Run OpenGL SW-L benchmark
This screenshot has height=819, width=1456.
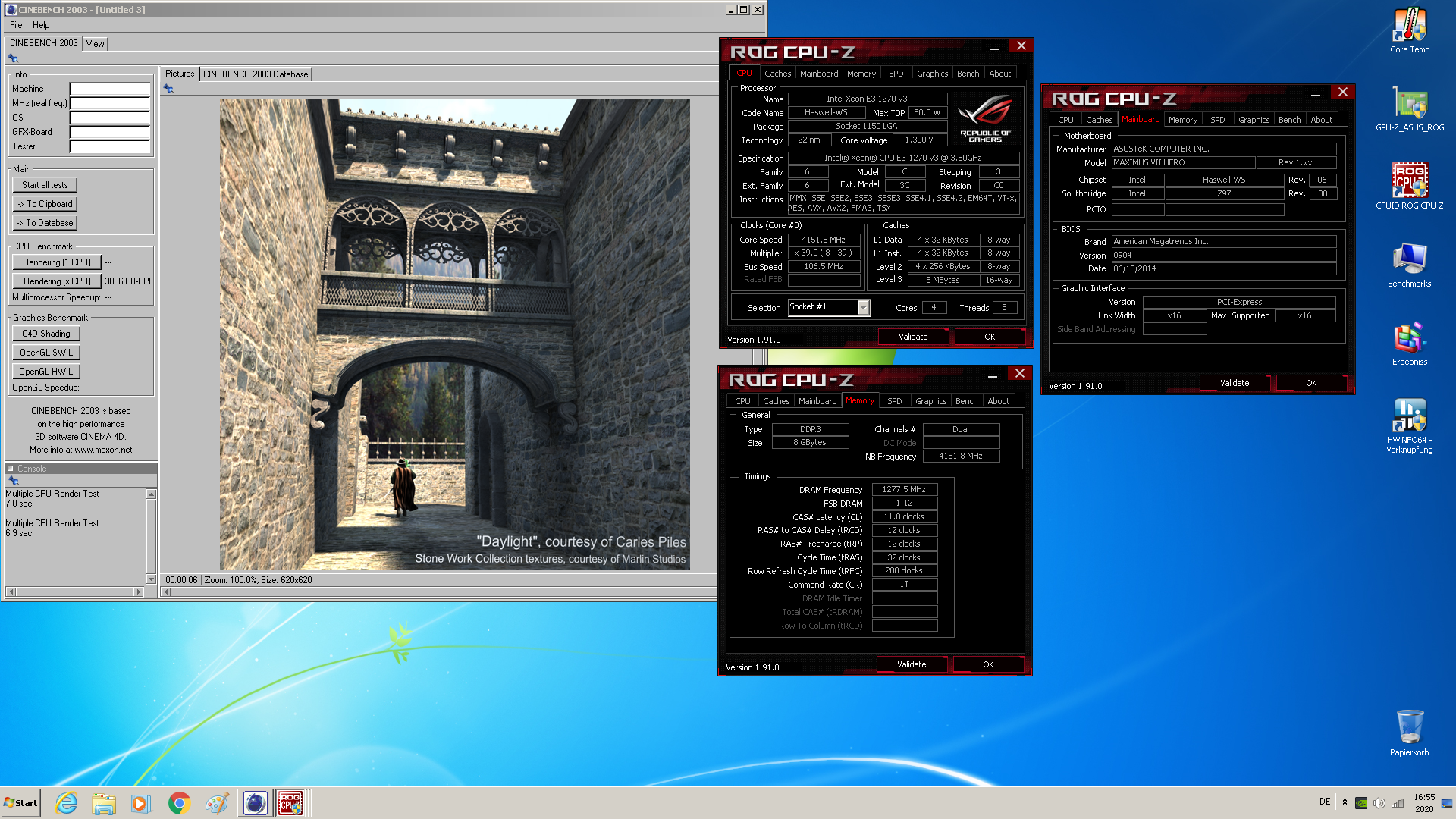click(46, 353)
